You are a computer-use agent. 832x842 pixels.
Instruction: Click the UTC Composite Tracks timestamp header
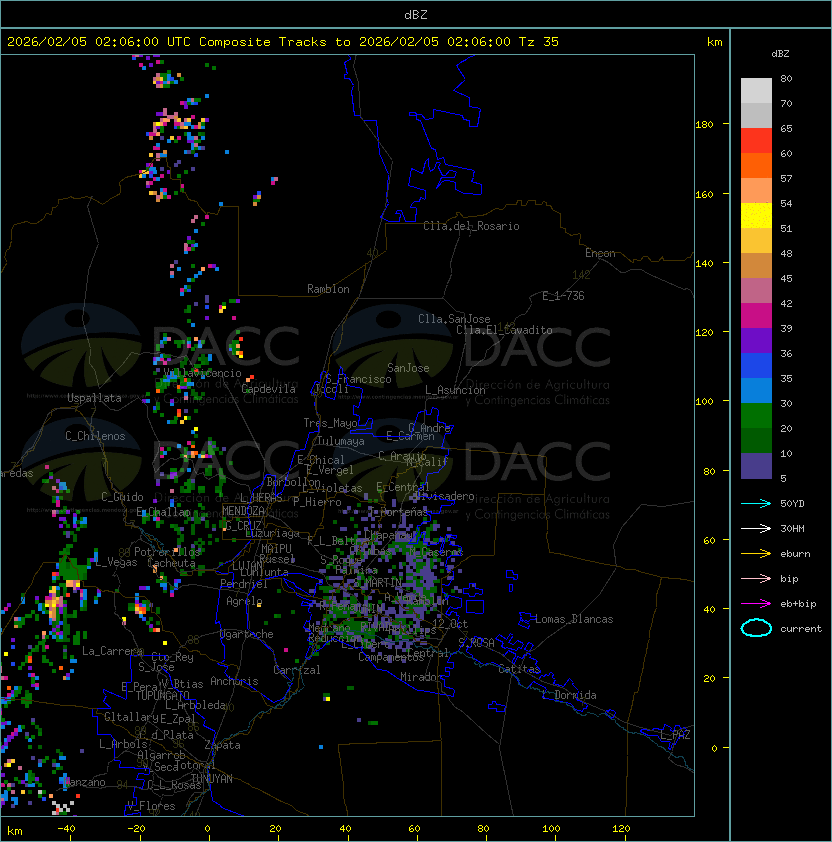tap(283, 42)
